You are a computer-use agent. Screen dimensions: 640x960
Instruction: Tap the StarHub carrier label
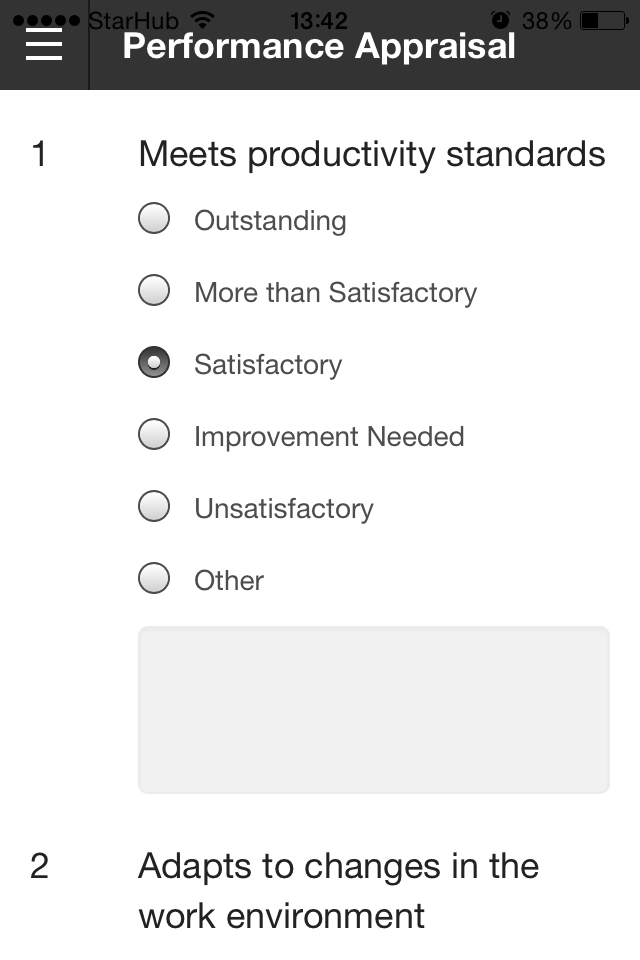(x=134, y=21)
